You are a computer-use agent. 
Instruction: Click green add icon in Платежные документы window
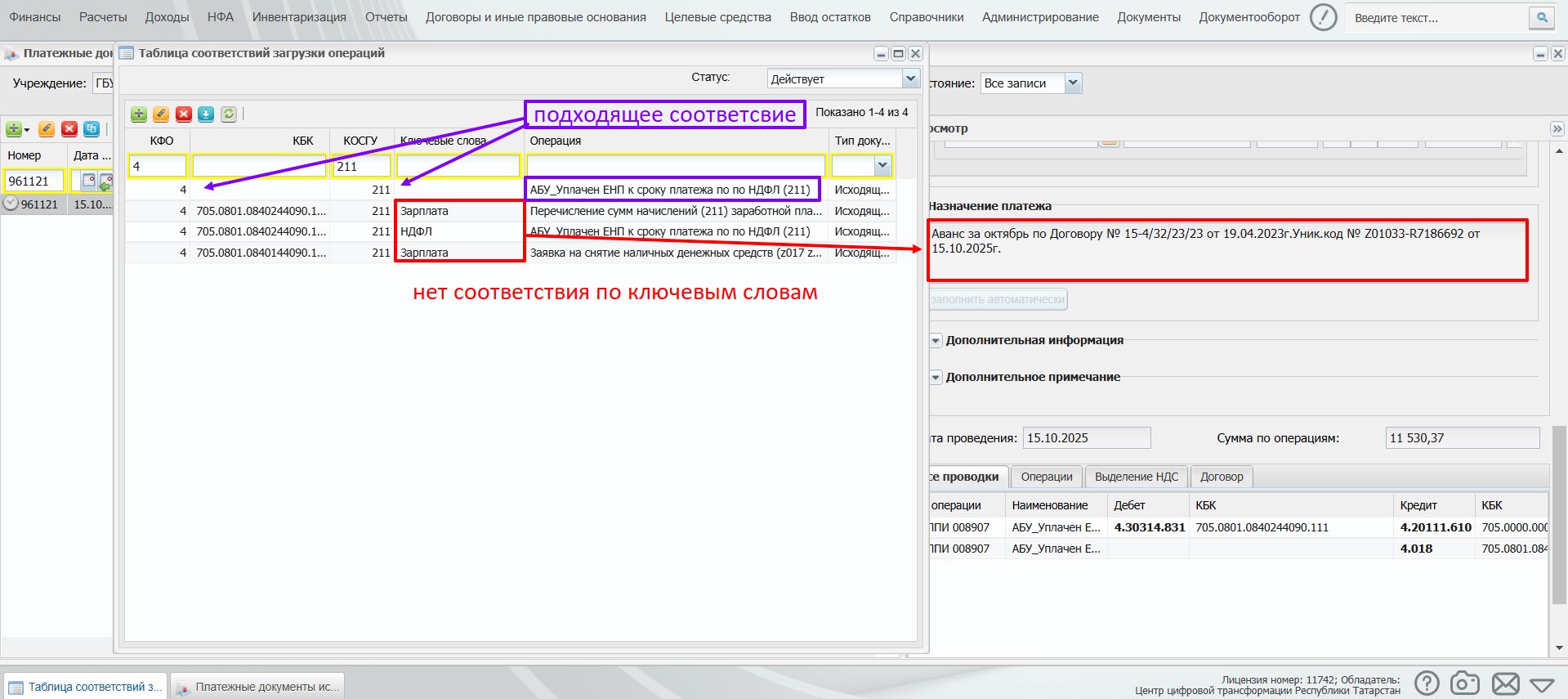click(x=13, y=129)
